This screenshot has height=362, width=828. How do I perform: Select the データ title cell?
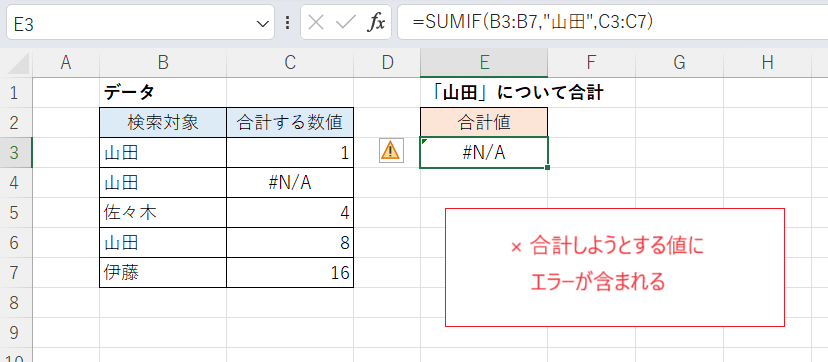(163, 93)
